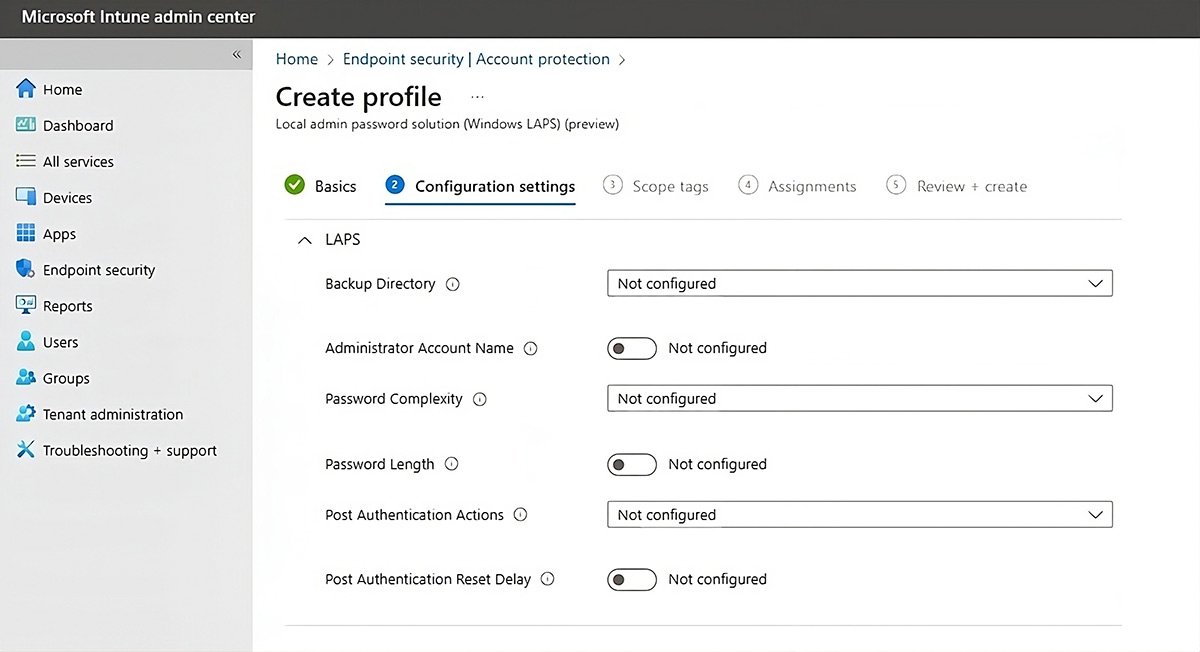1200x652 pixels.
Task: Open Endpoint security Account protection breadcrumb
Action: coord(476,59)
